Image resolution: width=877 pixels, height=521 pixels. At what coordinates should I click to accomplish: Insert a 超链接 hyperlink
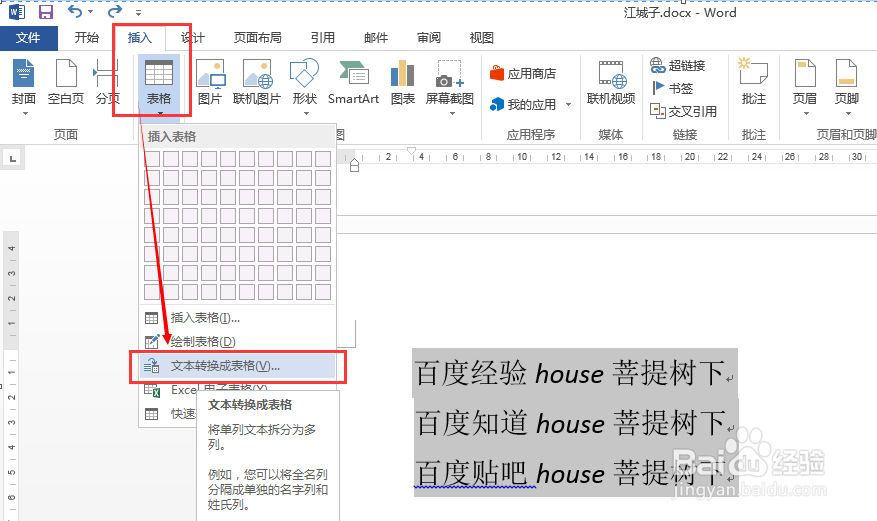(678, 65)
